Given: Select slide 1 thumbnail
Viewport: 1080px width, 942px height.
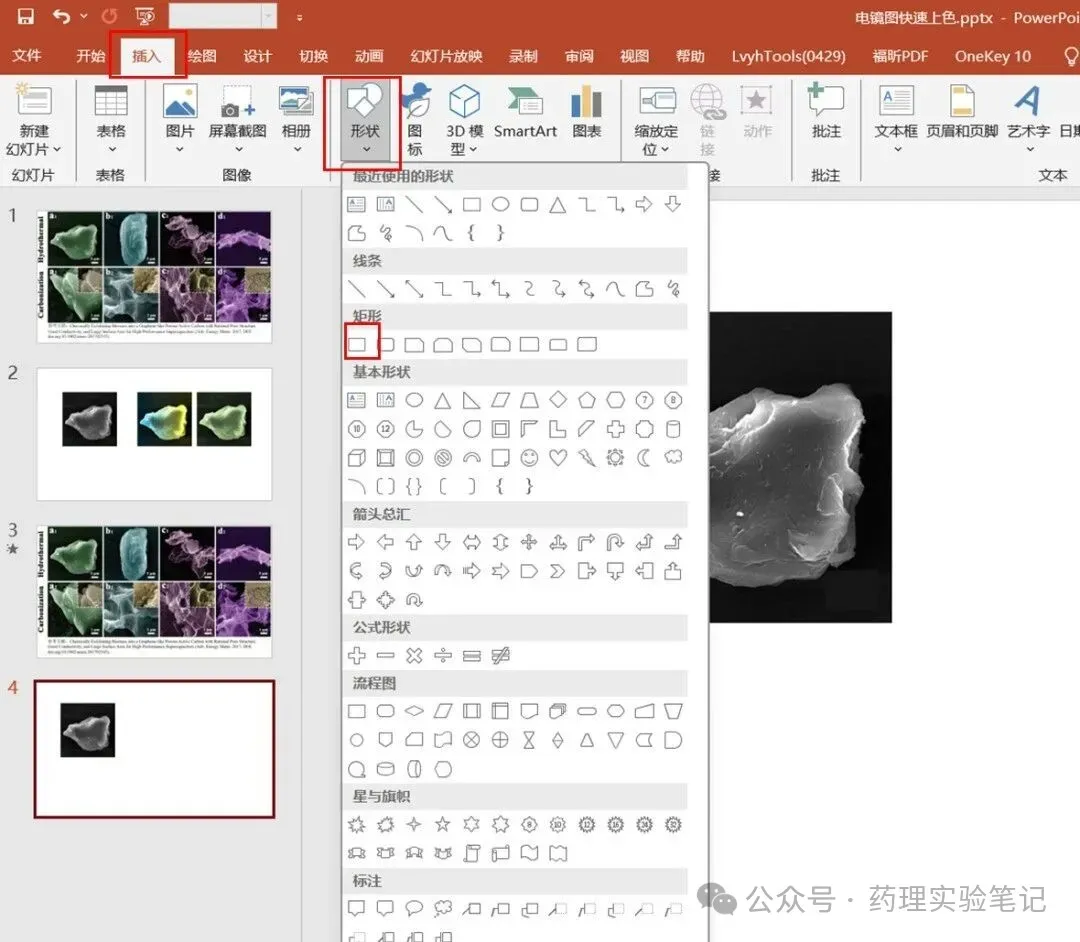Looking at the screenshot, I should [x=154, y=277].
